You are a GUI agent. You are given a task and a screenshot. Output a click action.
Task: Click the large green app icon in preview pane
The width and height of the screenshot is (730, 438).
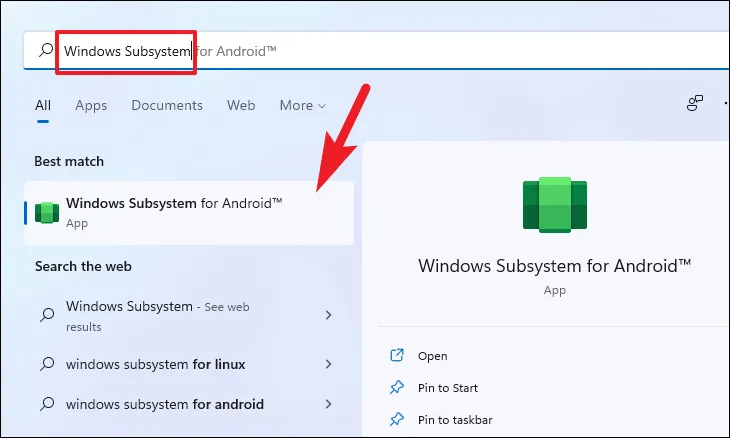coord(554,205)
